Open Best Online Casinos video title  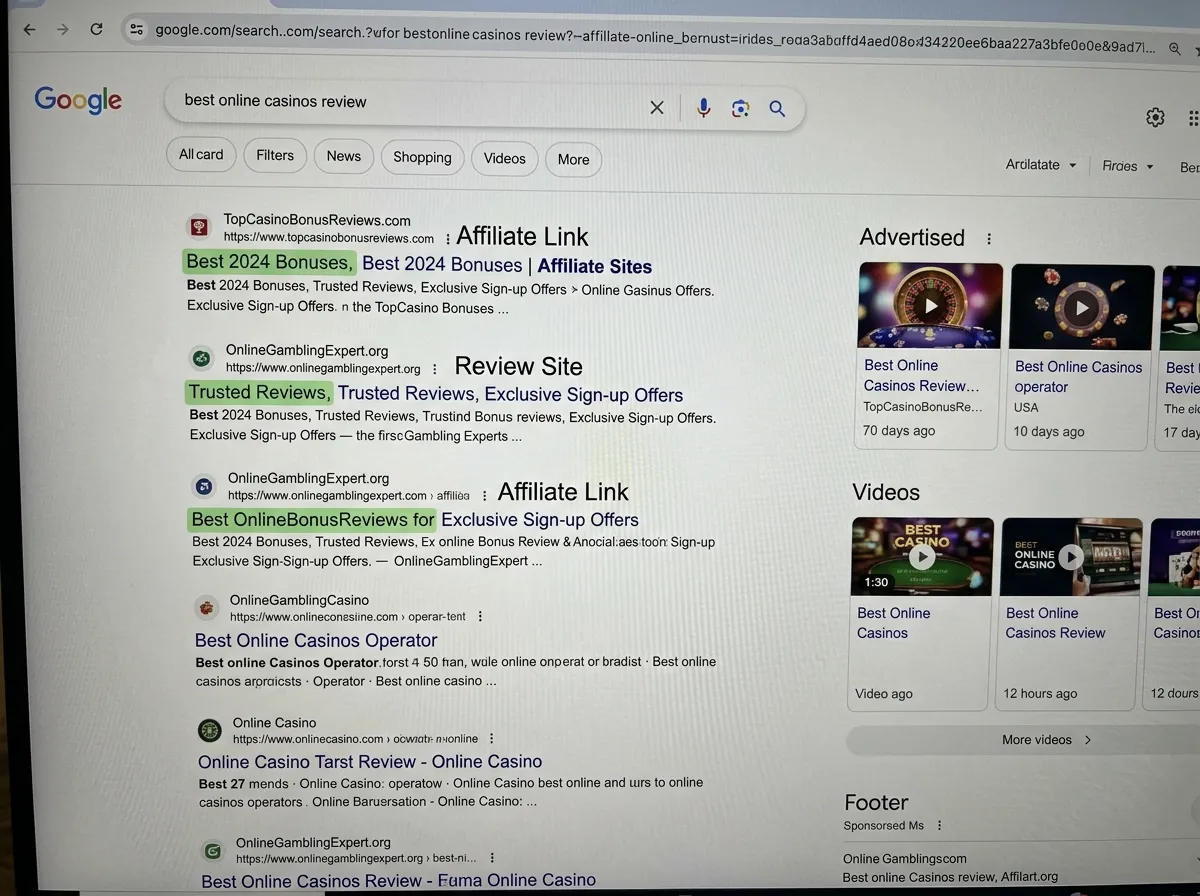[x=893, y=623]
